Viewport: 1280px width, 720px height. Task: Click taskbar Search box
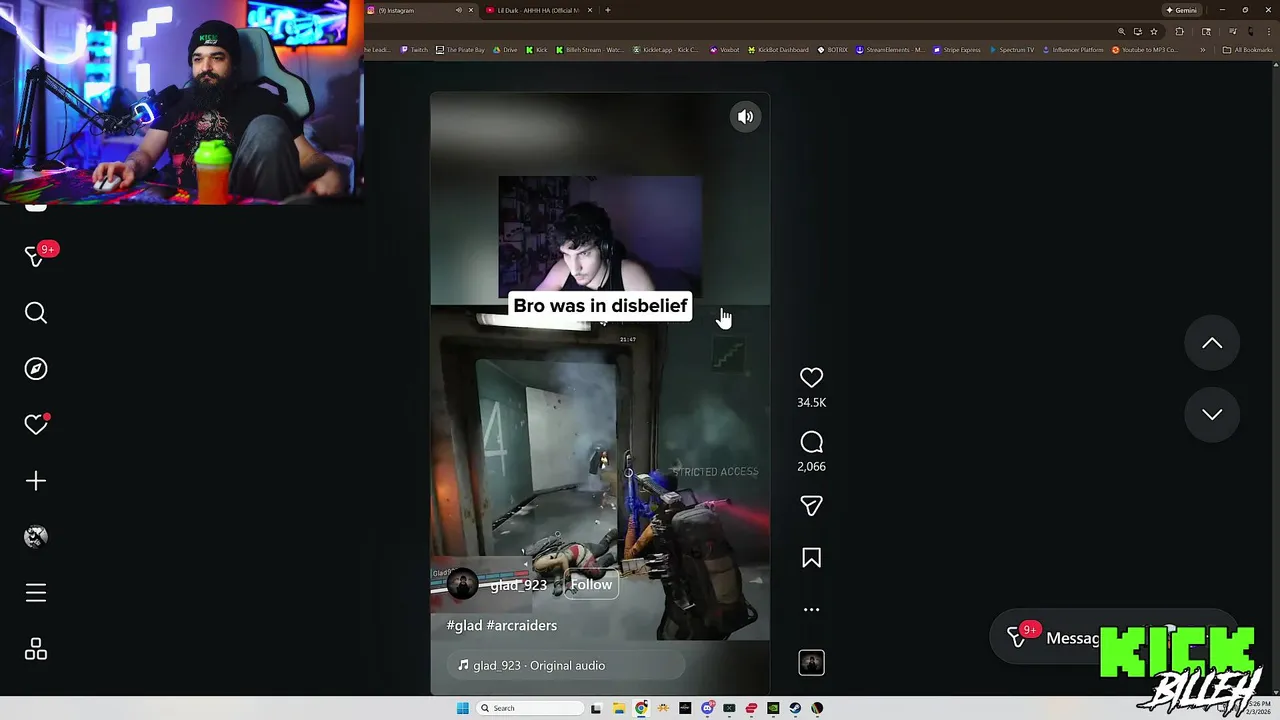pyautogui.click(x=530, y=708)
